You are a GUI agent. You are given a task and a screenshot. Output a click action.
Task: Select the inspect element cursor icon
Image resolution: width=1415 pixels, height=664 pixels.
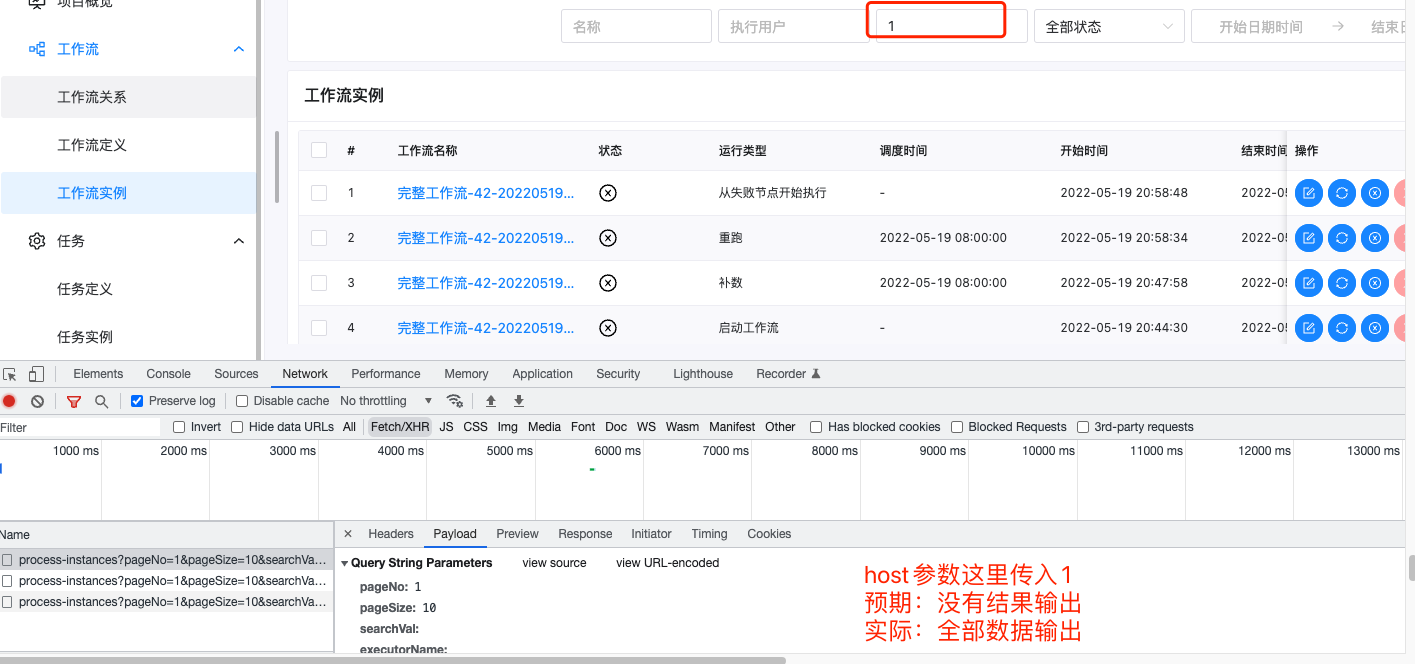click(x=11, y=373)
